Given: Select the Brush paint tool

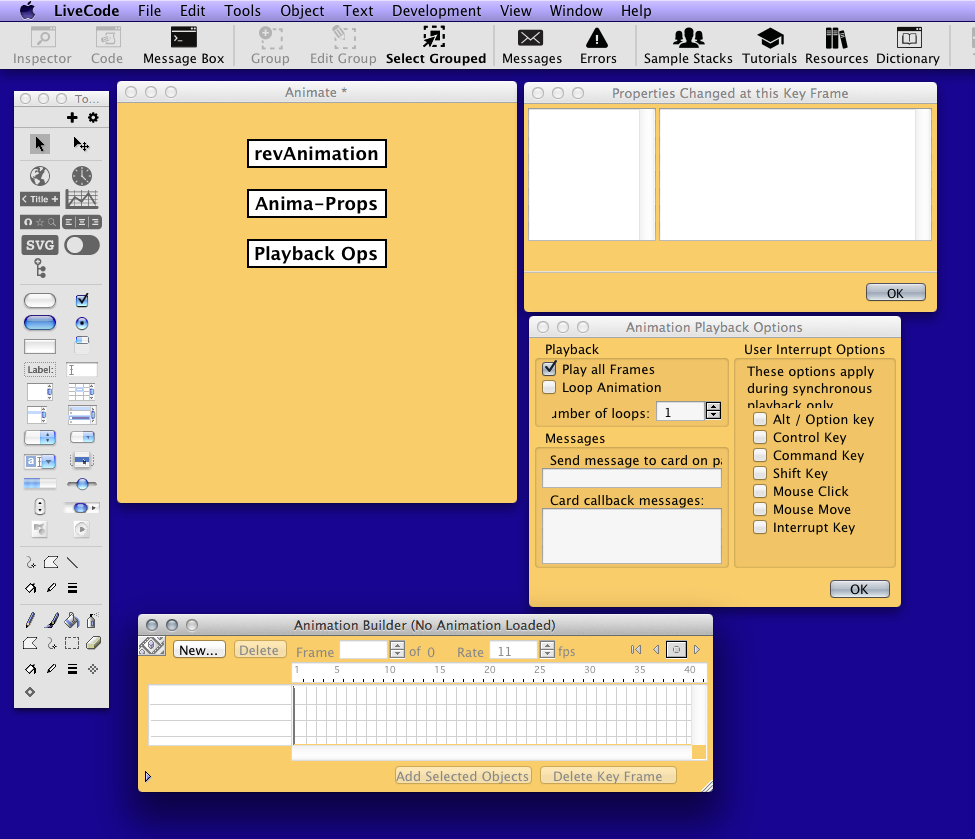Looking at the screenshot, I should point(52,620).
